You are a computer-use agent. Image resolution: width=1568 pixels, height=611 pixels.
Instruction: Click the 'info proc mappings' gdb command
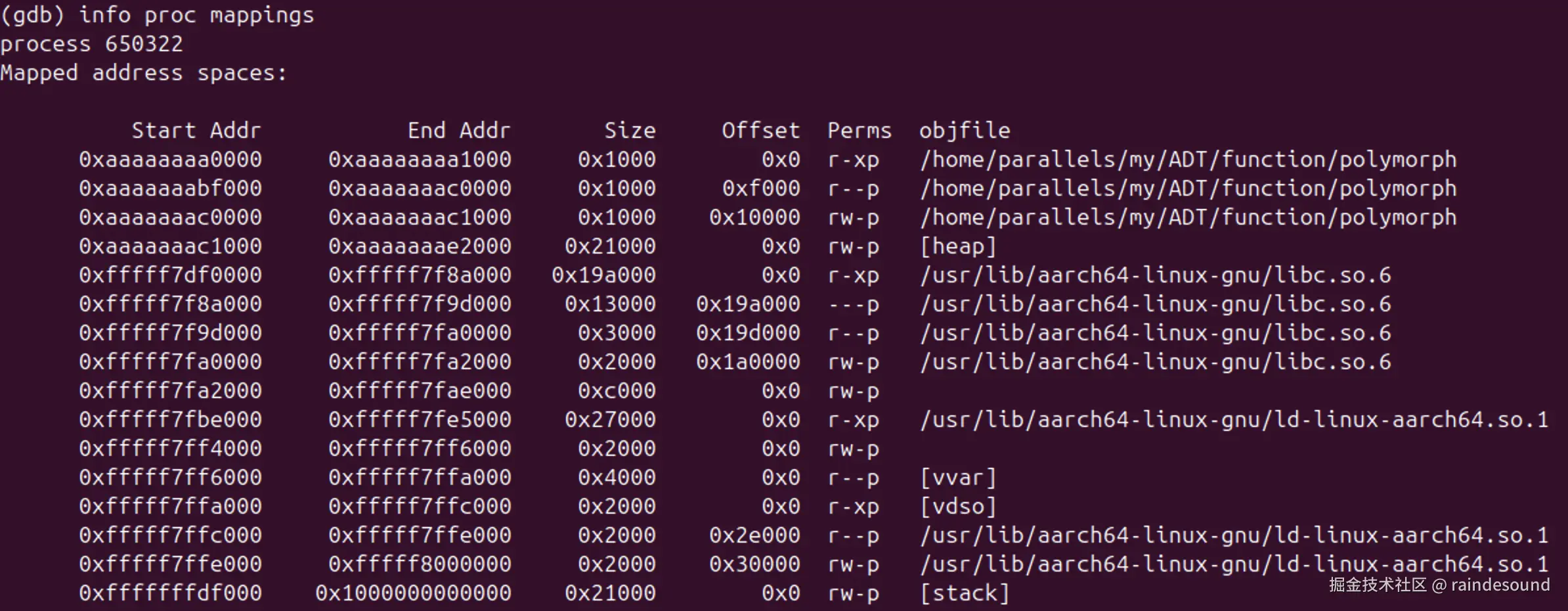tap(196, 14)
